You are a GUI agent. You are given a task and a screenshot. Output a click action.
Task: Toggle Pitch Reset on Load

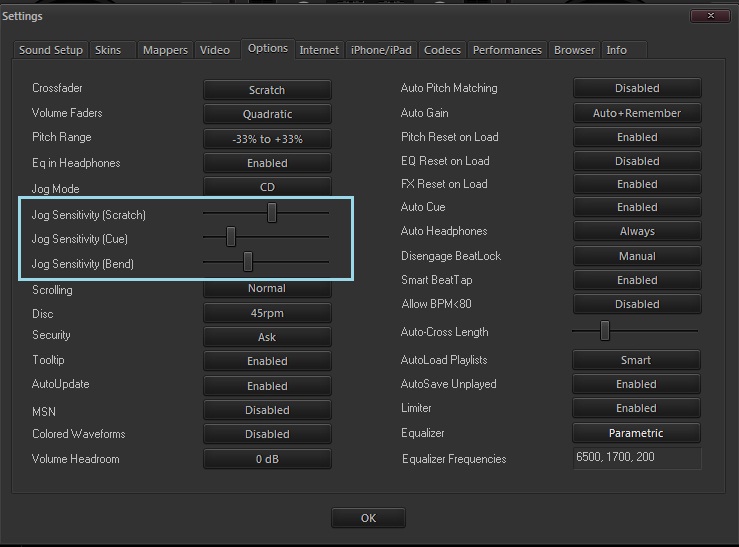click(x=637, y=137)
